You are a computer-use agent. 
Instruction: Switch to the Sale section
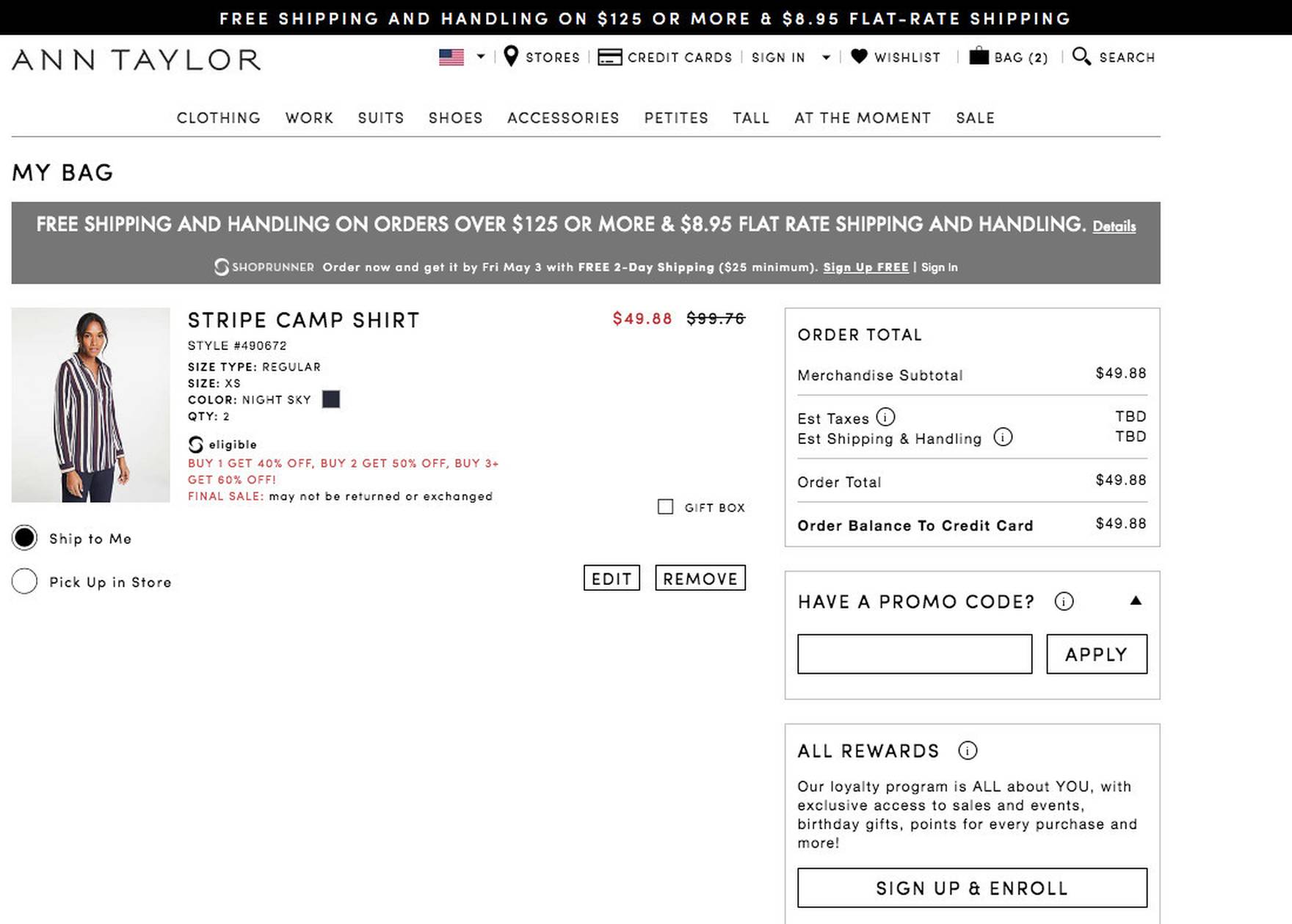click(x=975, y=117)
